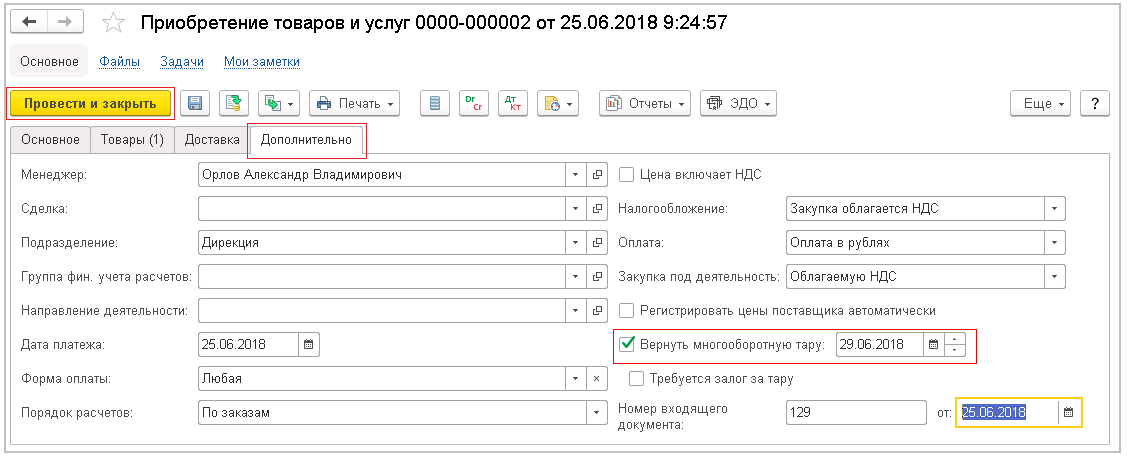Click the document structure list icon
The height and width of the screenshot is (464, 1136).
pyautogui.click(x=434, y=103)
